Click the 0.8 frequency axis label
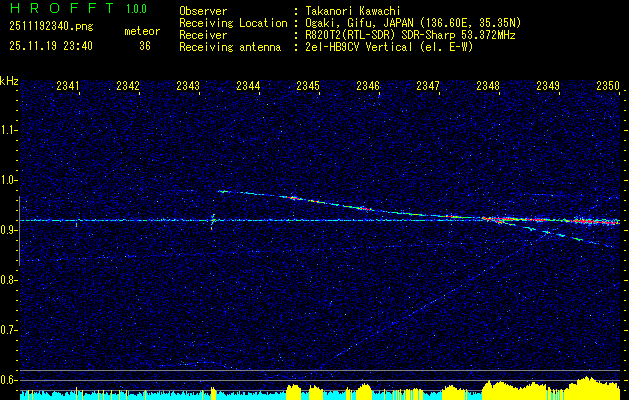The image size is (629, 400). (x=7, y=280)
